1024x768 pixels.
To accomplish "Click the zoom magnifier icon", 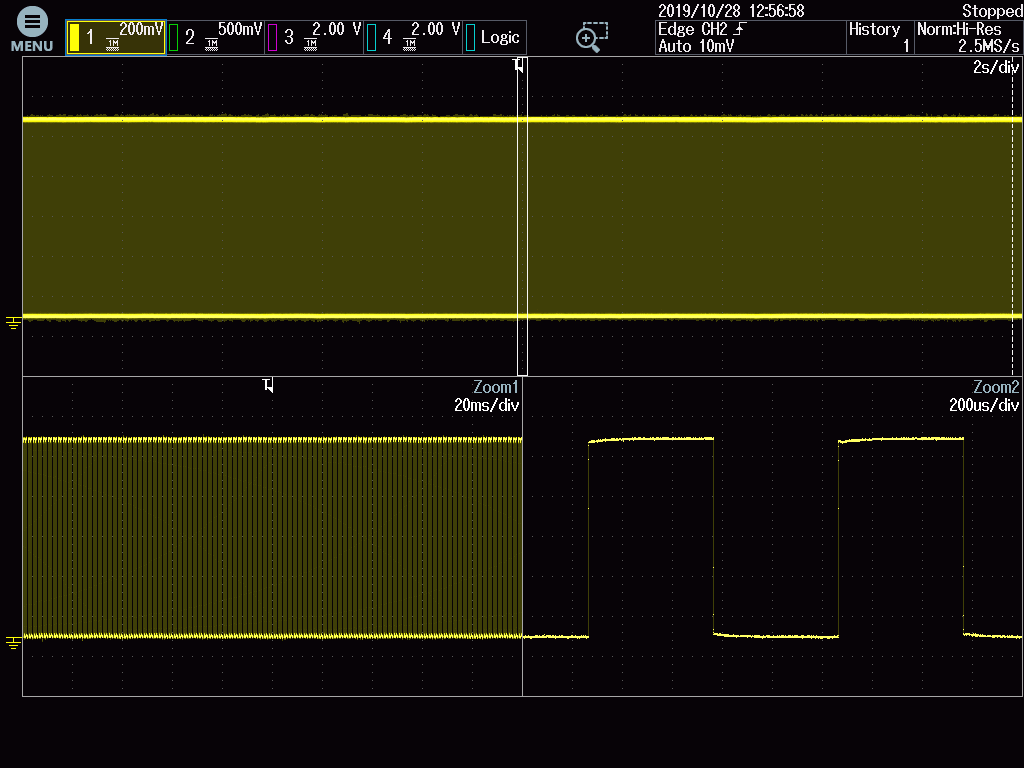I will coord(591,37).
